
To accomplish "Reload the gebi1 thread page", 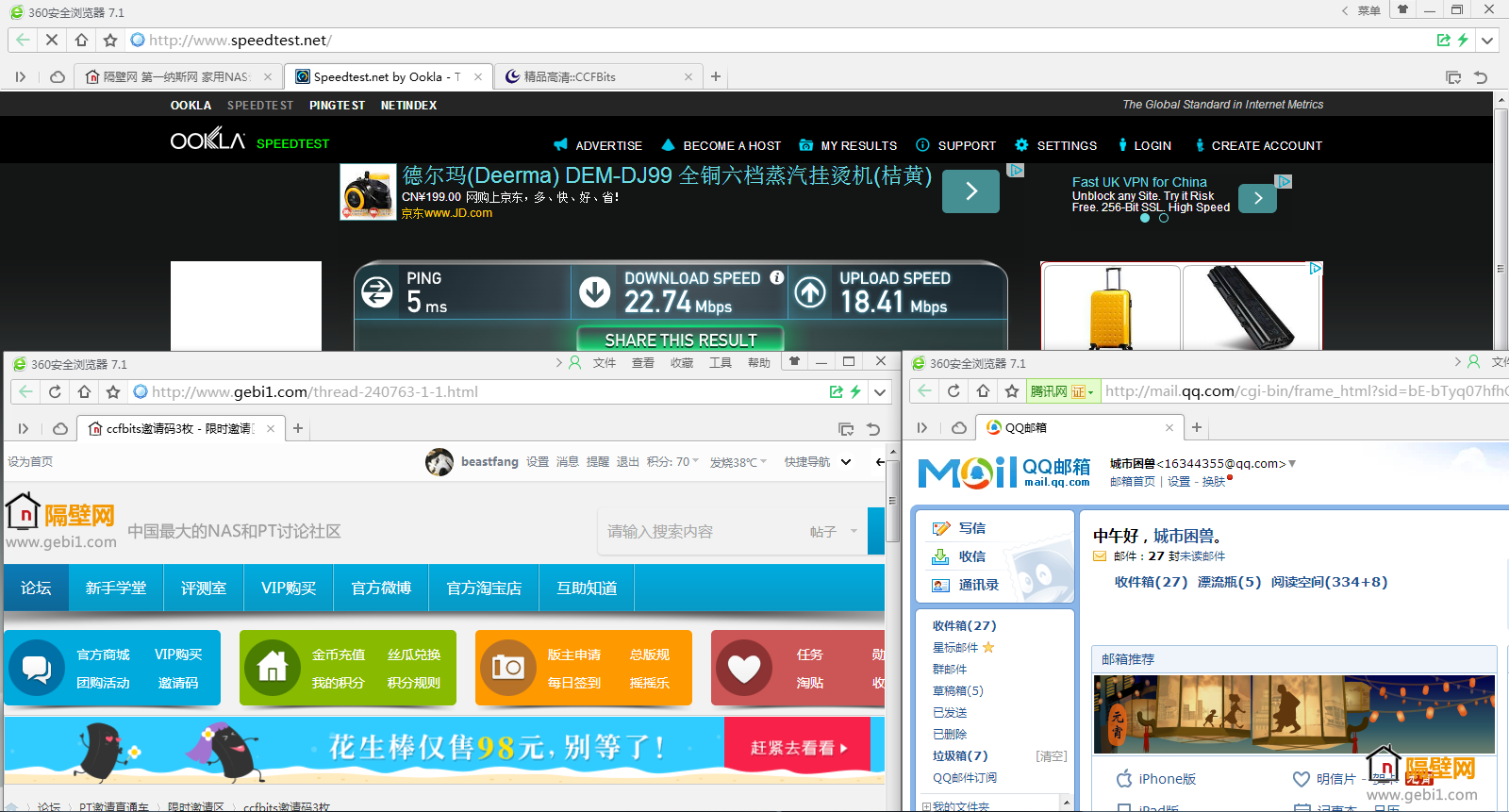I will coord(55,391).
